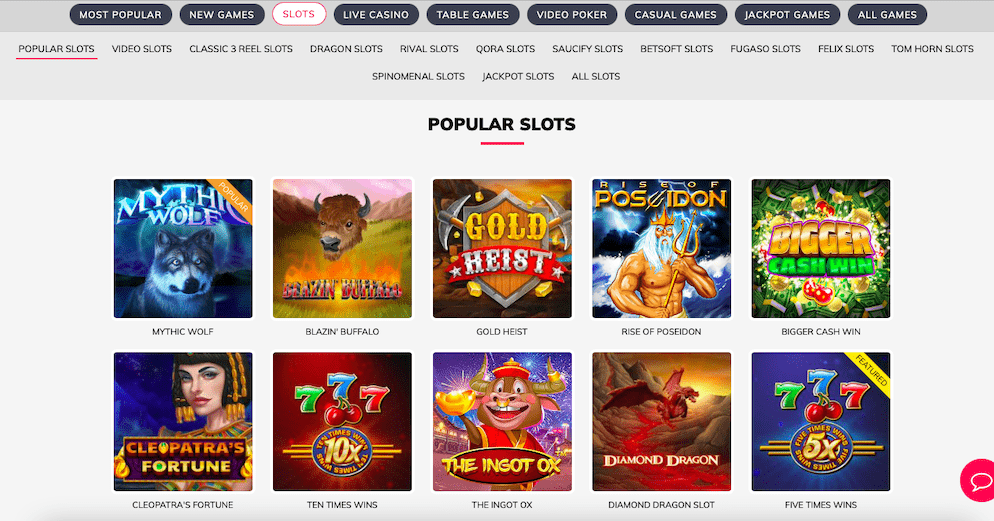
Task: Click the Five Times Wins title link
Action: [821, 505]
